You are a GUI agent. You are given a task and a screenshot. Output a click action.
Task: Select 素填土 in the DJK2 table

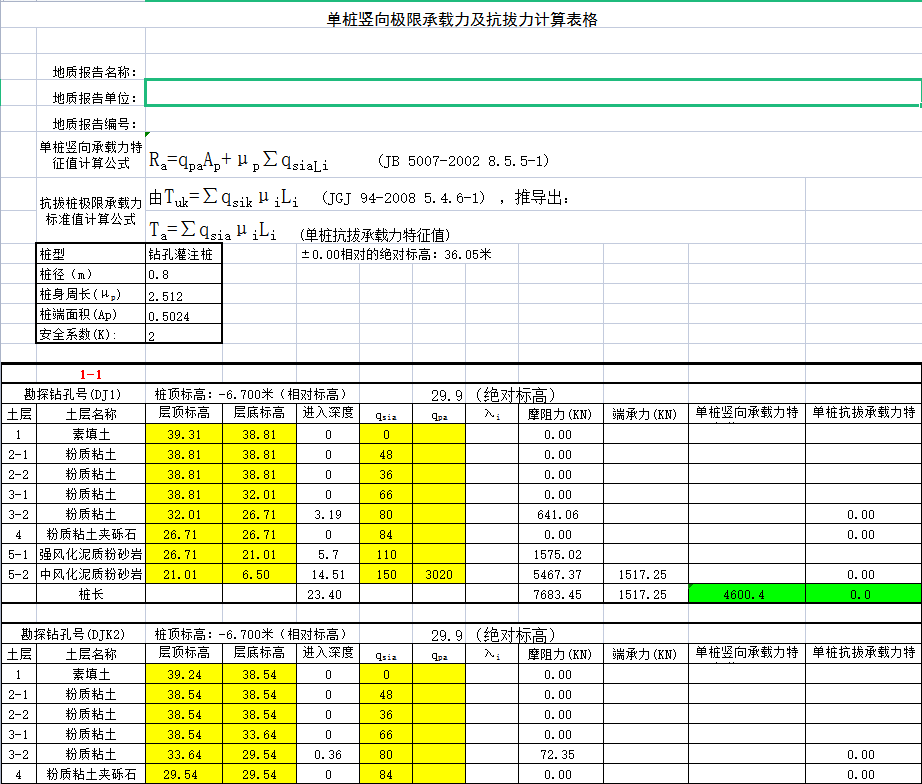tap(91, 674)
